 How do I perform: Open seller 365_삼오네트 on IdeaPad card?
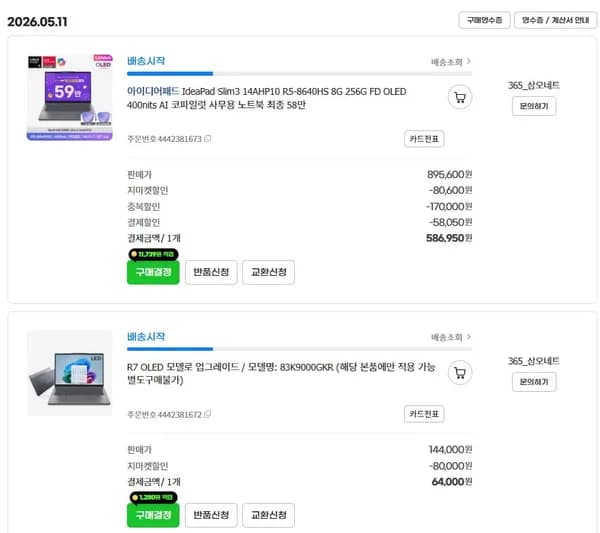click(x=534, y=85)
